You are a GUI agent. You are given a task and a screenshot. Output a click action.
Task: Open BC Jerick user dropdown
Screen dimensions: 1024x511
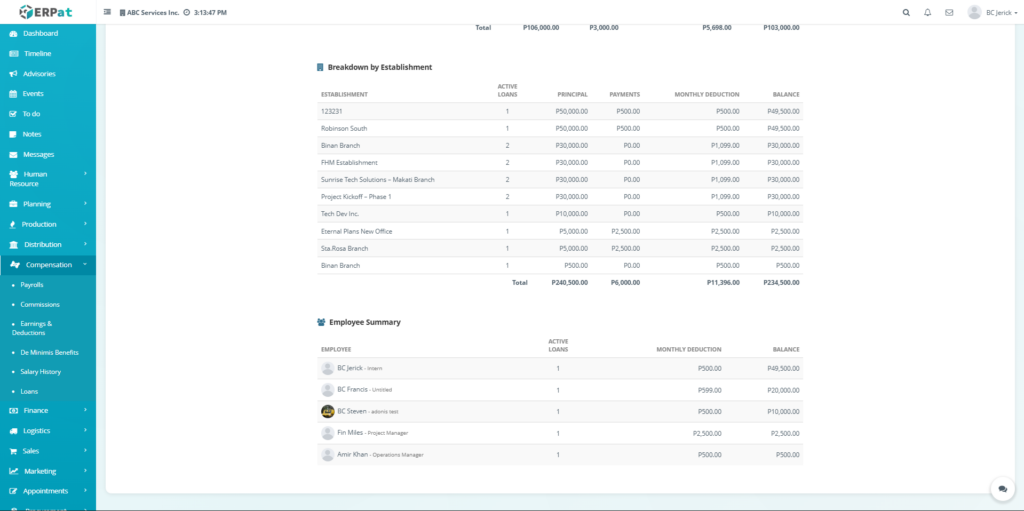point(994,13)
